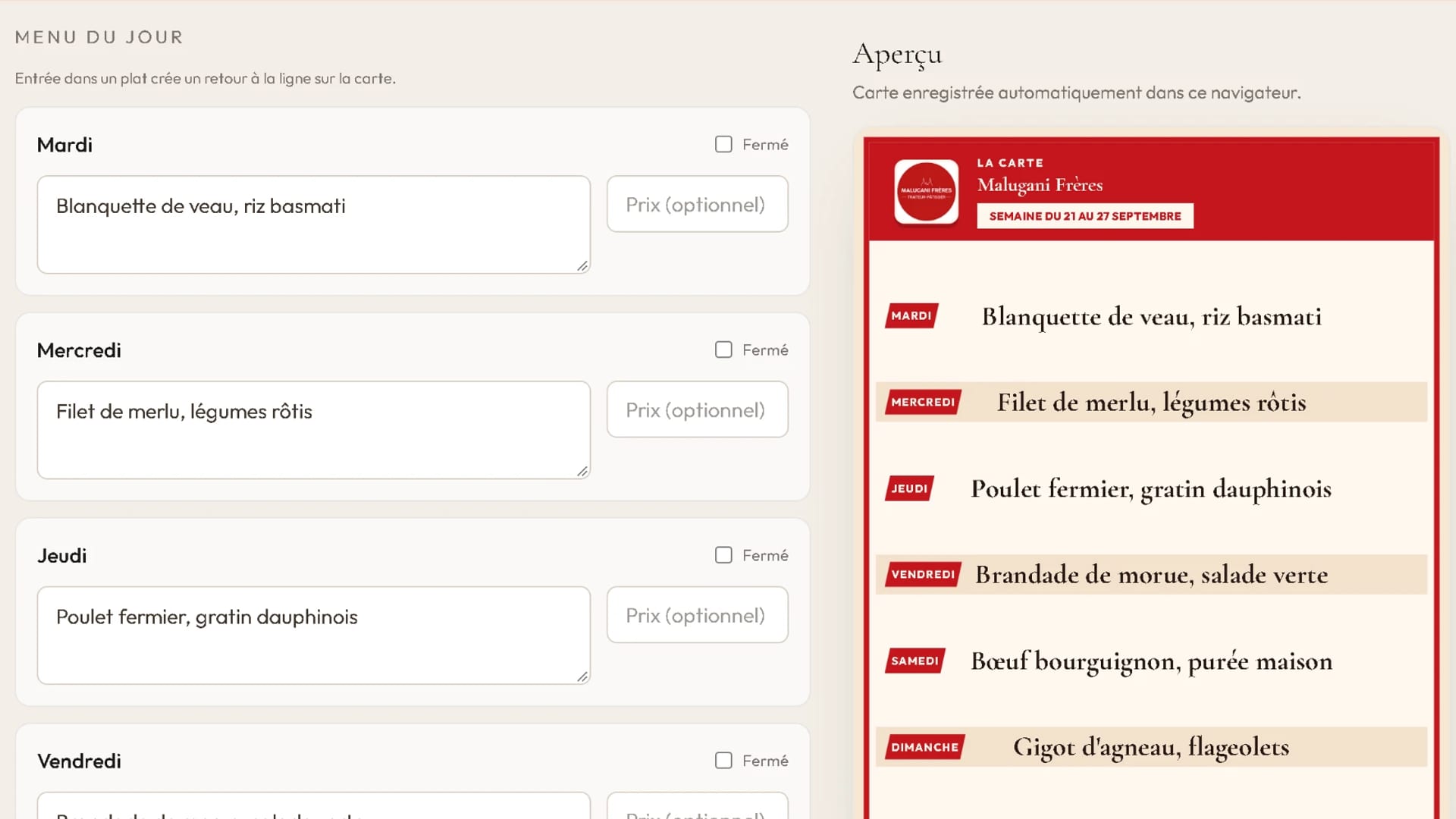Click the 'Aperçu' heading
The image size is (1456, 819).
pyautogui.click(x=897, y=55)
